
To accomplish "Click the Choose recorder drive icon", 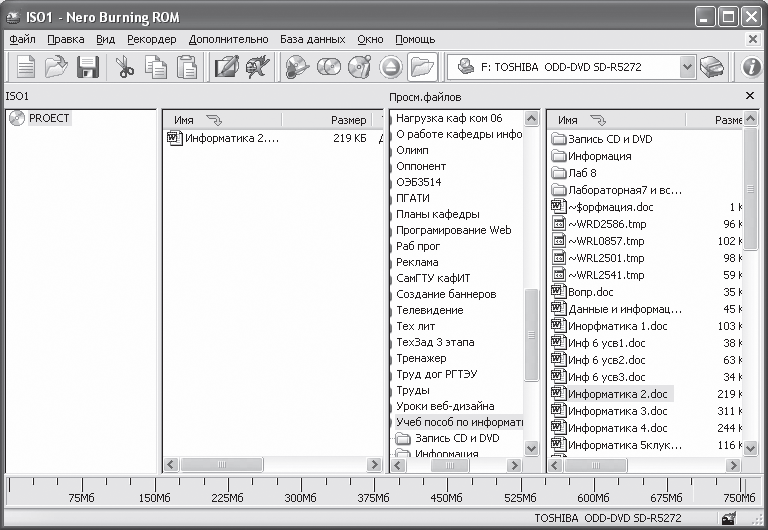I will click(711, 67).
